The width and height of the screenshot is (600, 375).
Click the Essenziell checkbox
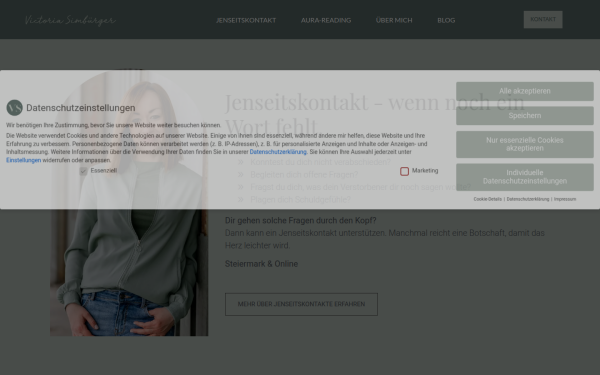[83, 171]
